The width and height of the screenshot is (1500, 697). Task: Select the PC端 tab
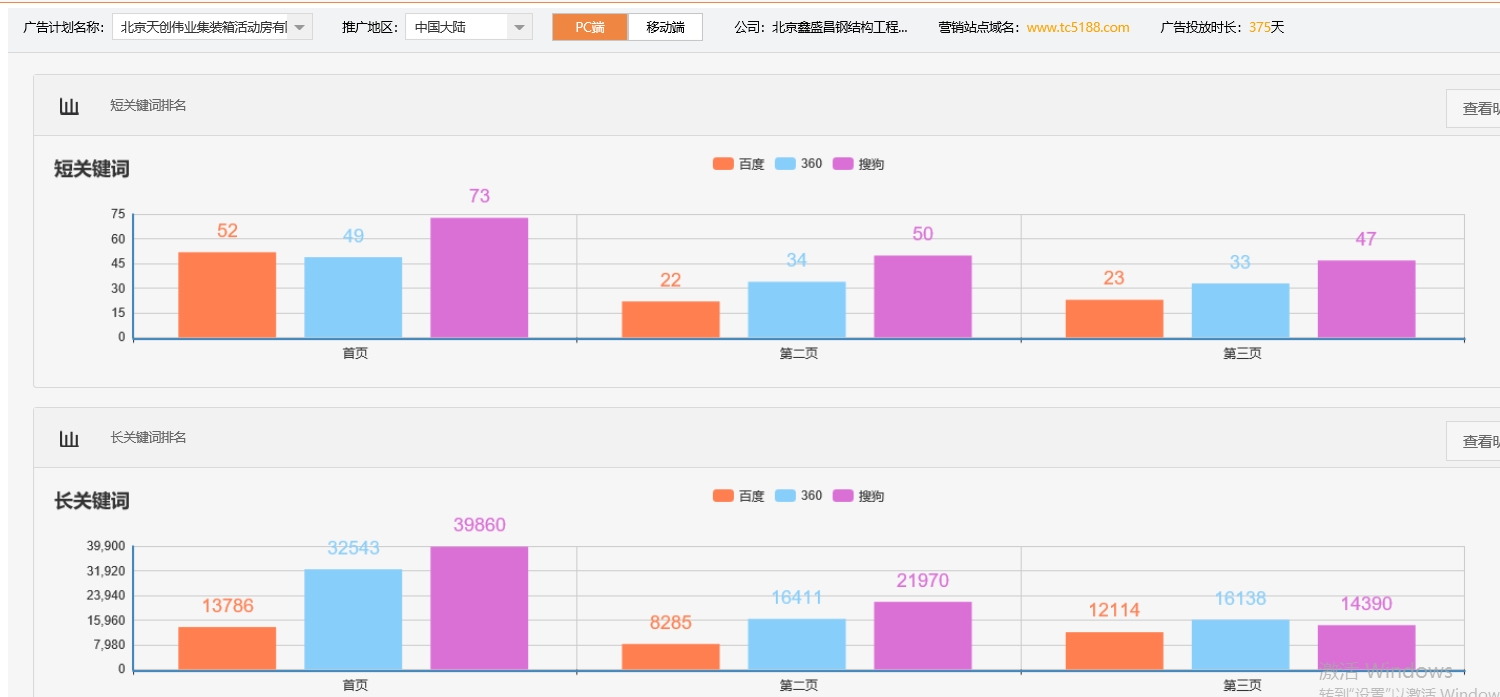pos(590,28)
